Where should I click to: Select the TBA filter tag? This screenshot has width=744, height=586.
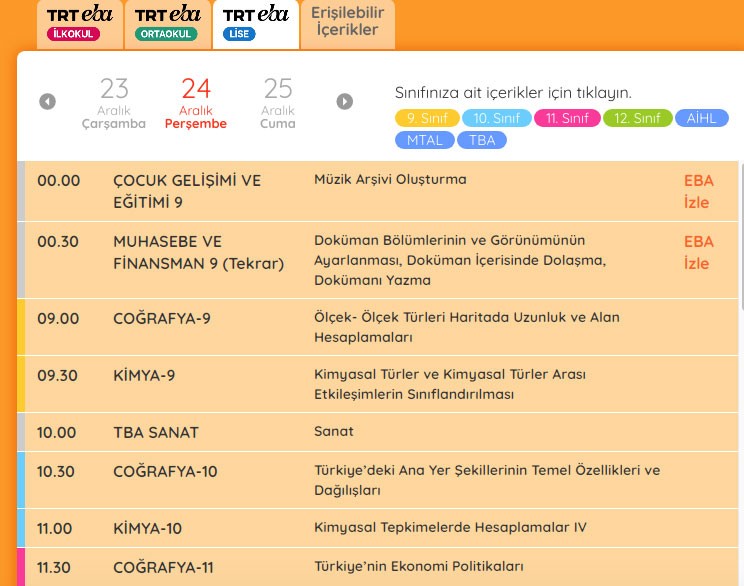pyautogui.click(x=482, y=140)
